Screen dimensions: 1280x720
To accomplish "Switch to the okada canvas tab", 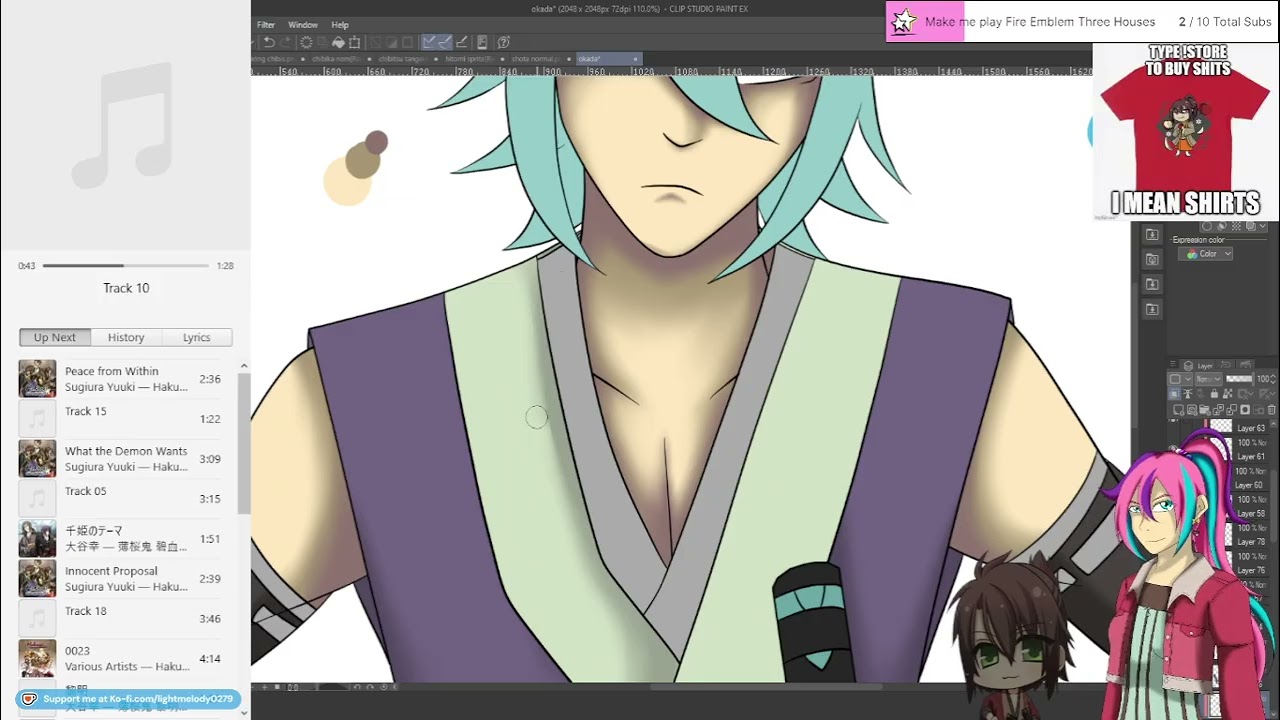I will point(607,59).
